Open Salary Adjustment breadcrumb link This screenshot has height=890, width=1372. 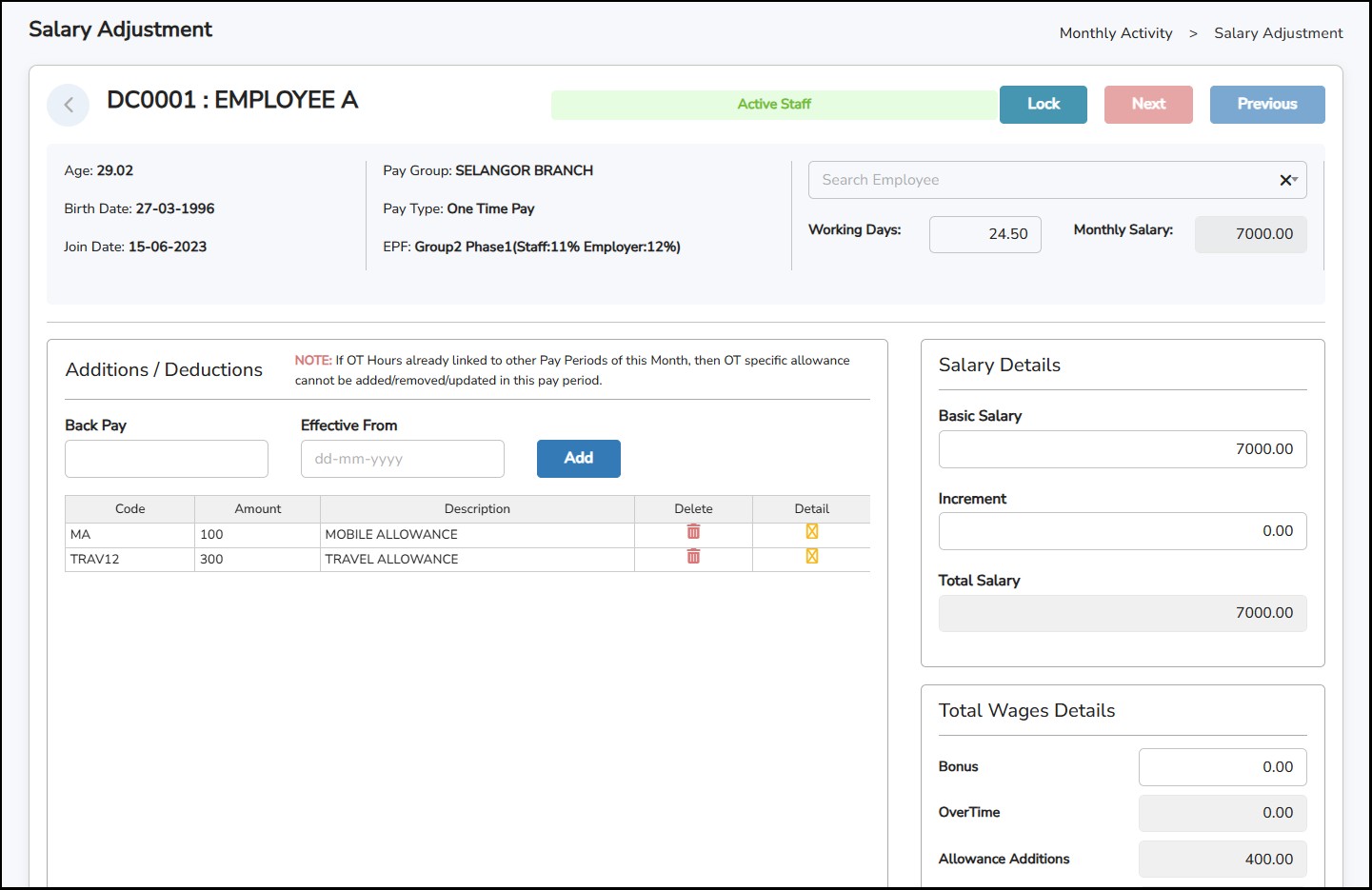coord(1278,33)
